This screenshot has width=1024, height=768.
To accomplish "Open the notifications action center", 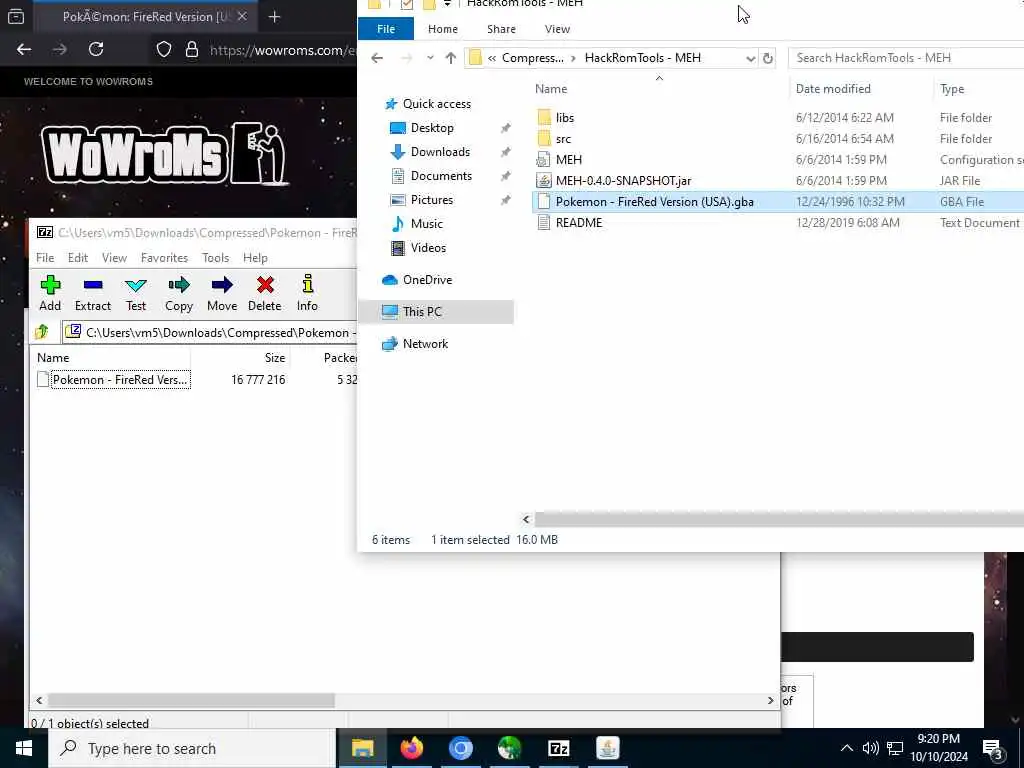I will pos(993,748).
